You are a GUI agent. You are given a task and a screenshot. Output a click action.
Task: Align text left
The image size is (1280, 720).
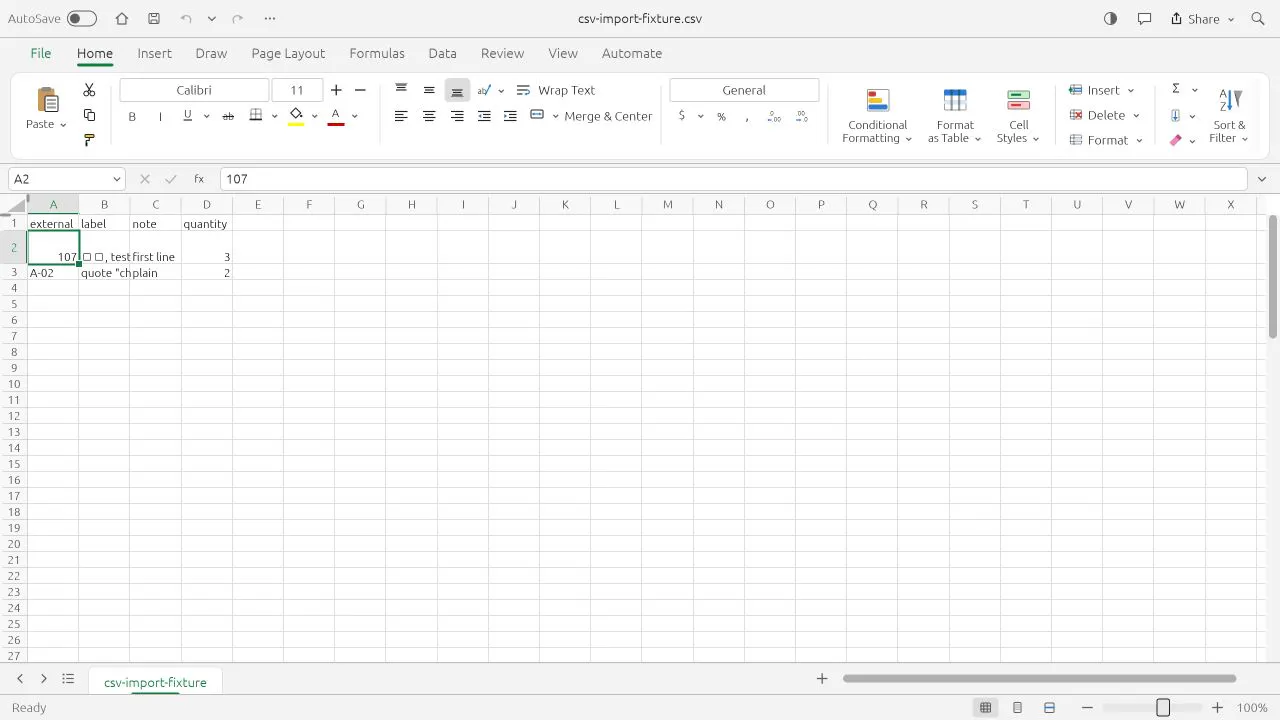[x=401, y=116]
